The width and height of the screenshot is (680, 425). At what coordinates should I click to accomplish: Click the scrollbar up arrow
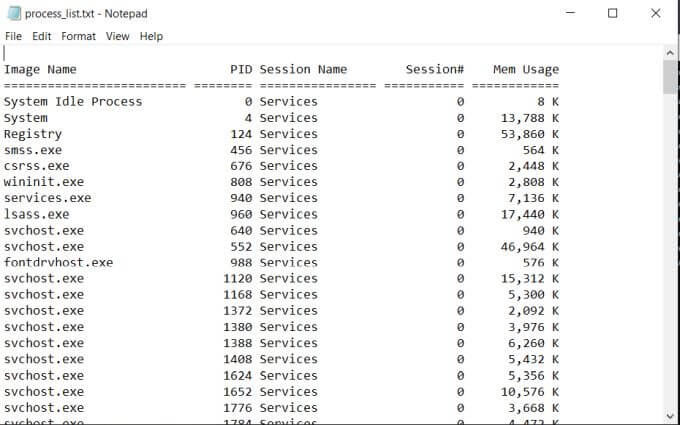(x=670, y=52)
